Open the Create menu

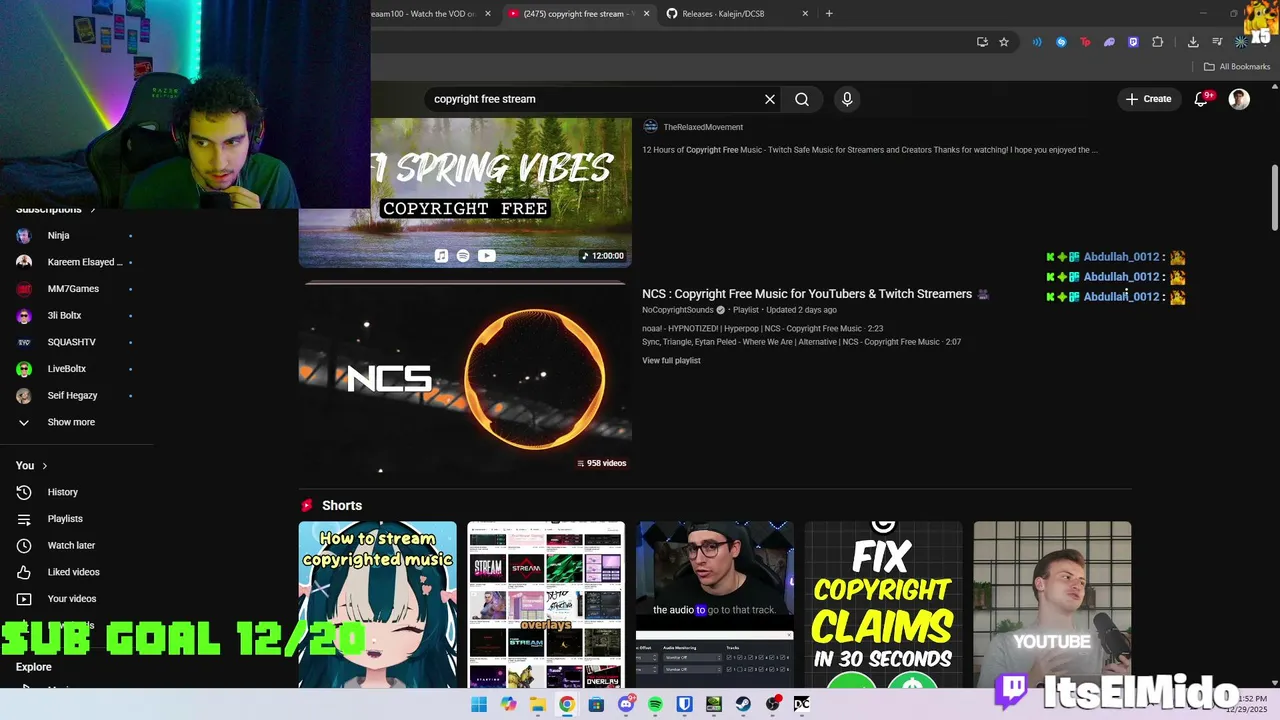click(x=1148, y=99)
